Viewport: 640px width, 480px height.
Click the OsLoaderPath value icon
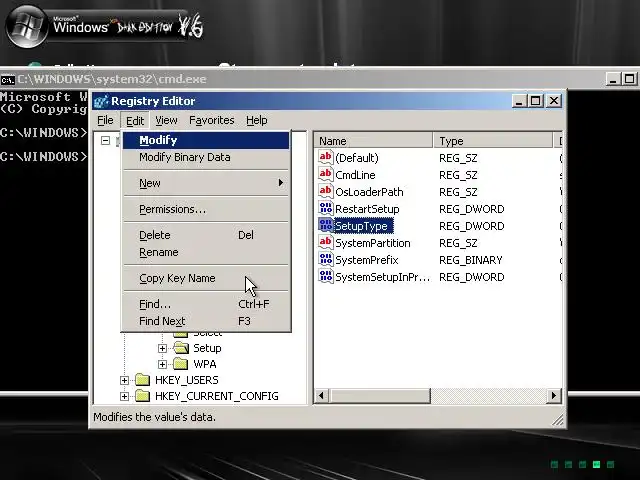pos(325,192)
